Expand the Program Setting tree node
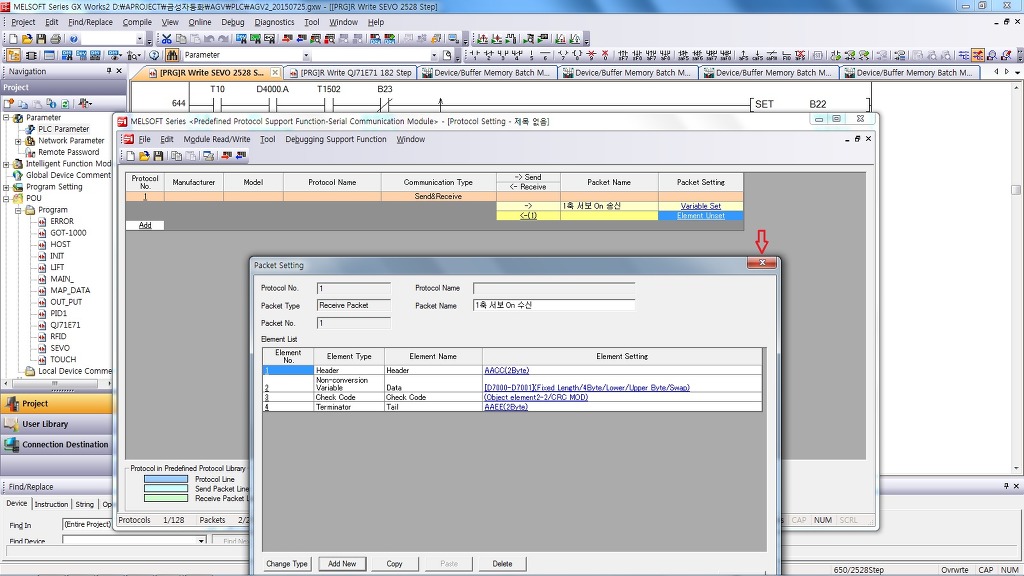The image size is (1024, 576). (6, 187)
